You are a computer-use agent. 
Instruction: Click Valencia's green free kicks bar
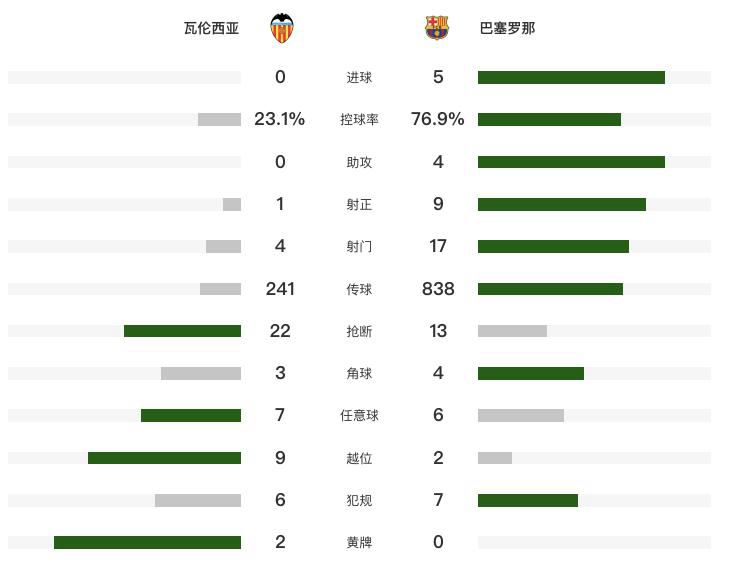click(x=191, y=416)
